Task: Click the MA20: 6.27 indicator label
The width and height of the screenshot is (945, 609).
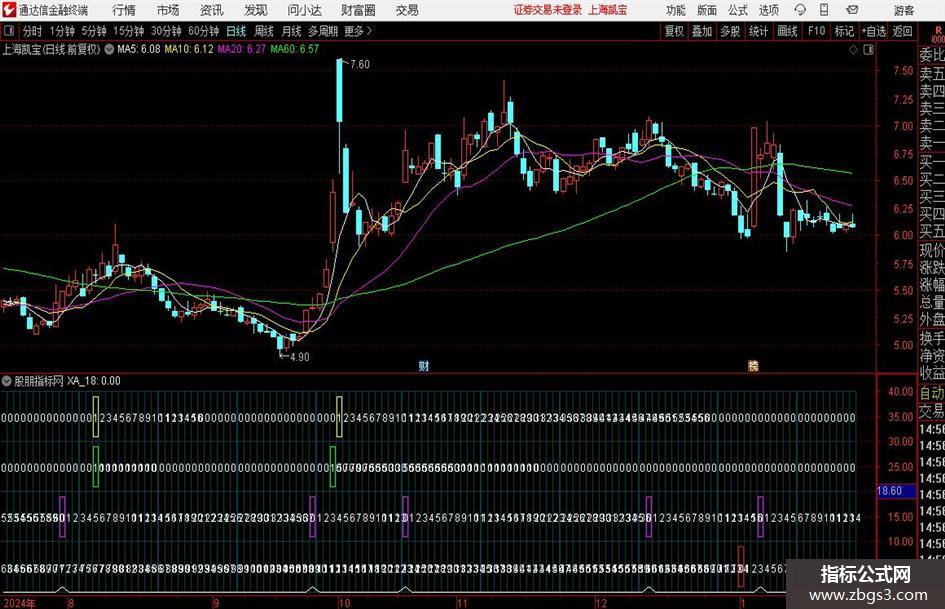Action: point(241,49)
